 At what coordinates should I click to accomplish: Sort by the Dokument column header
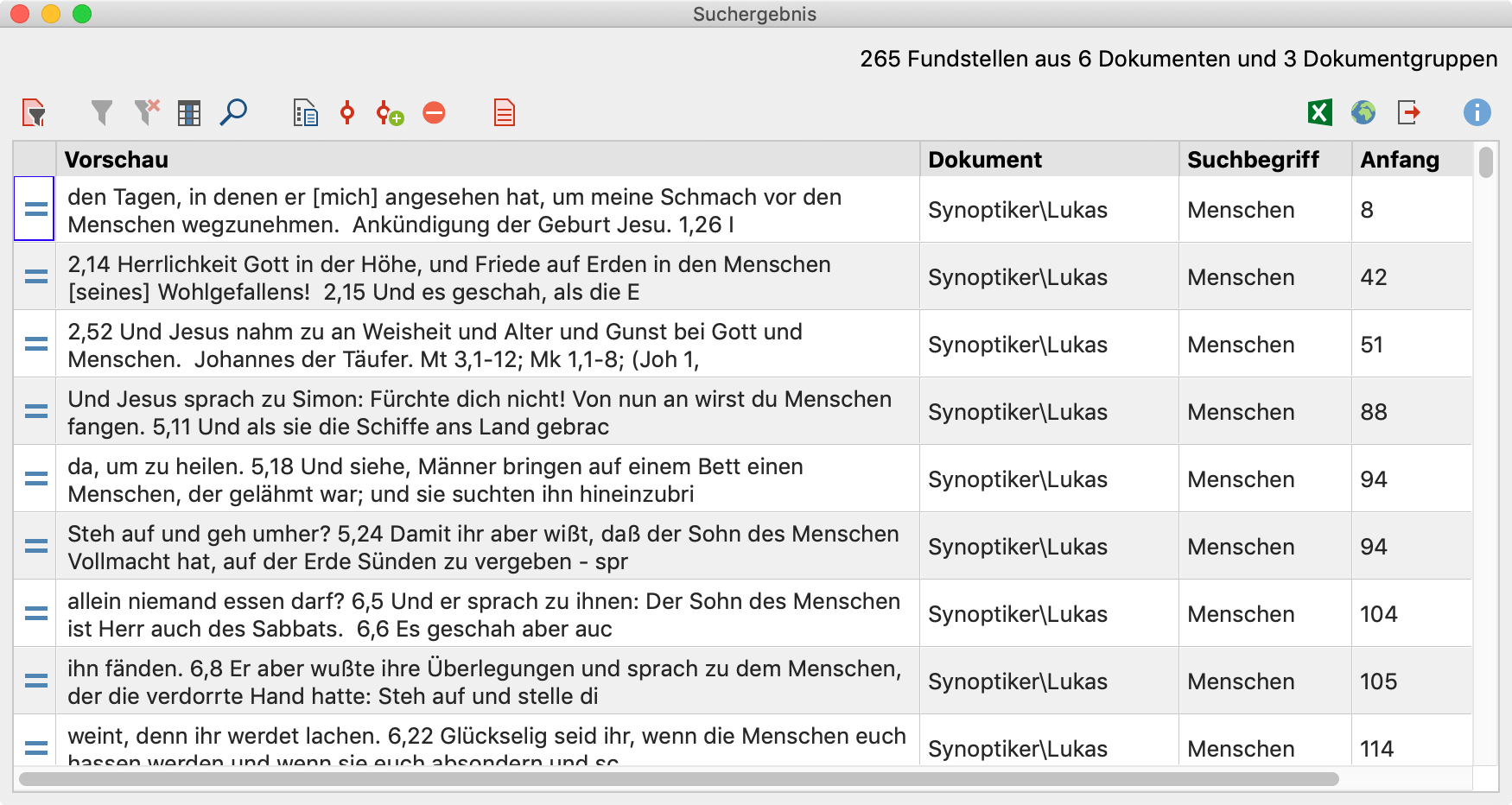coord(1049,160)
